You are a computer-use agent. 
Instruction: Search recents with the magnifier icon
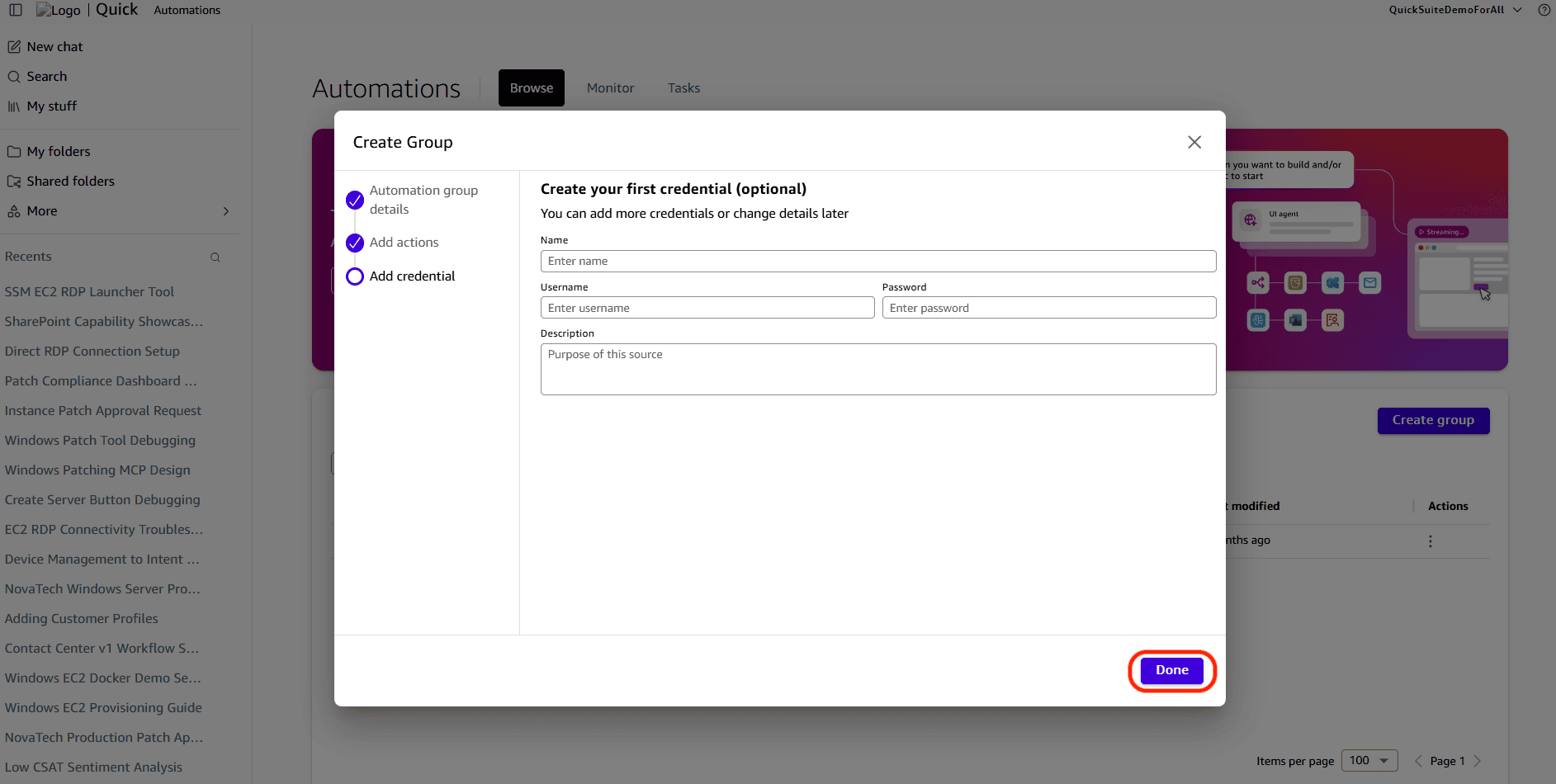point(215,257)
